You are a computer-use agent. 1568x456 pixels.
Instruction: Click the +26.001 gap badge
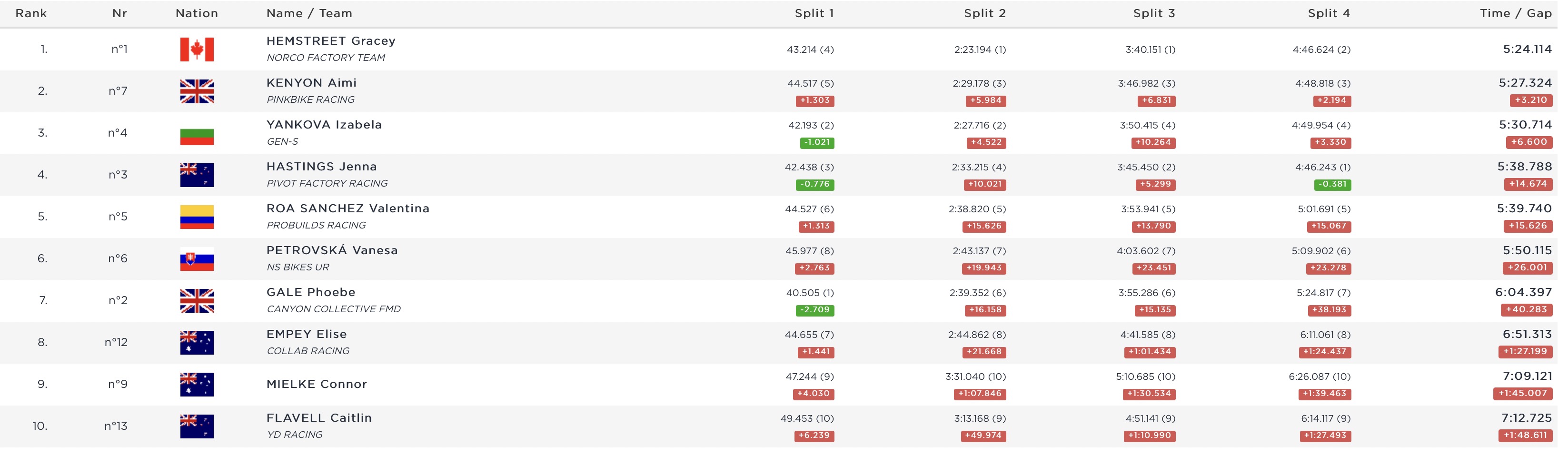(1527, 268)
